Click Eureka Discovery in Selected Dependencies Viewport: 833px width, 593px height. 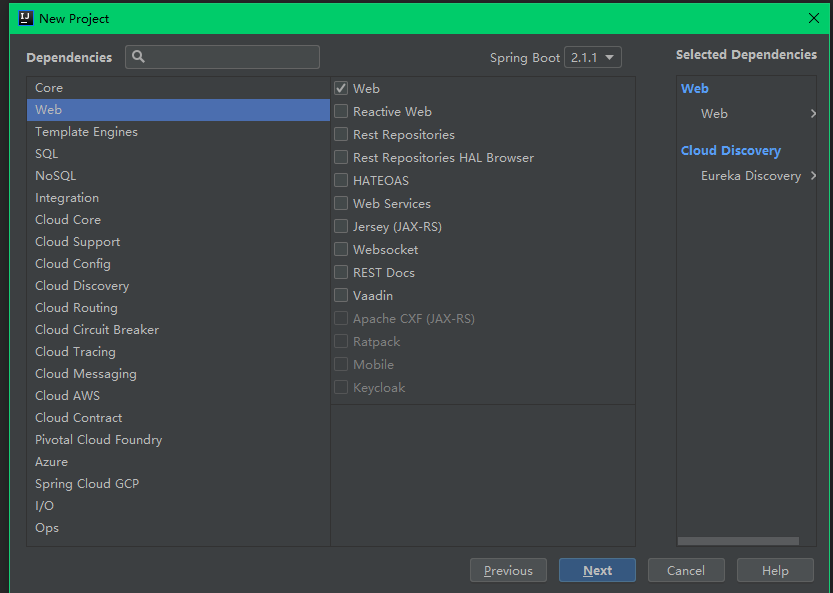(x=751, y=175)
